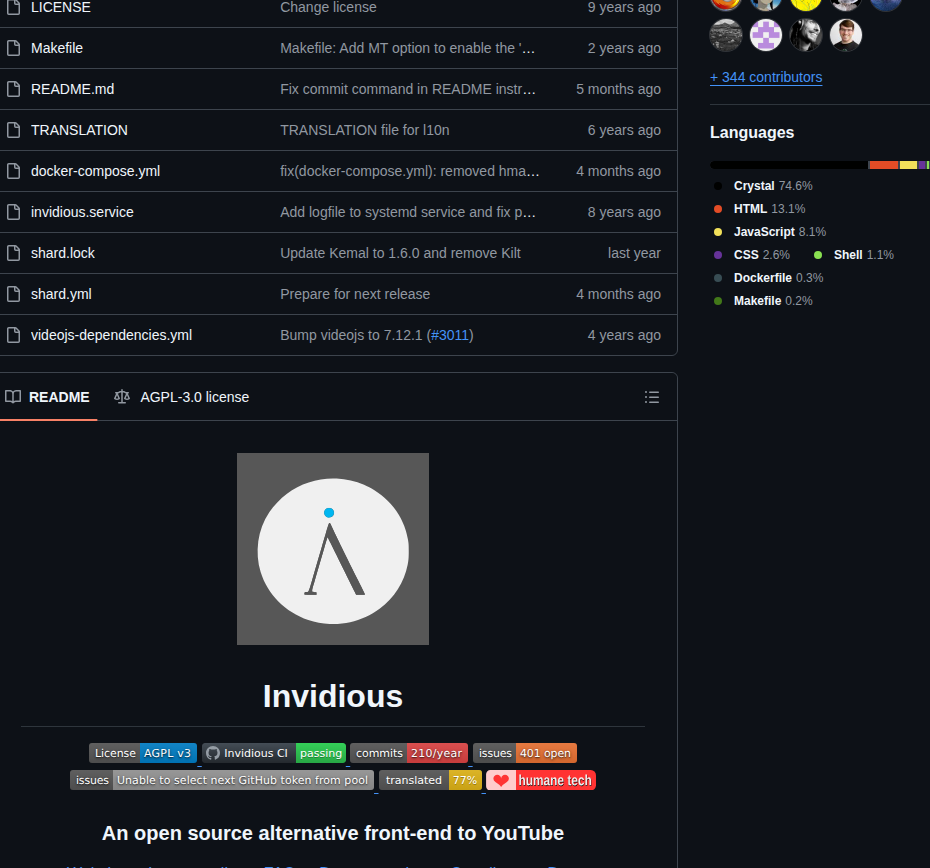The width and height of the screenshot is (930, 868).
Task: Open the grayscale landscape contributor avatar
Action: (726, 35)
